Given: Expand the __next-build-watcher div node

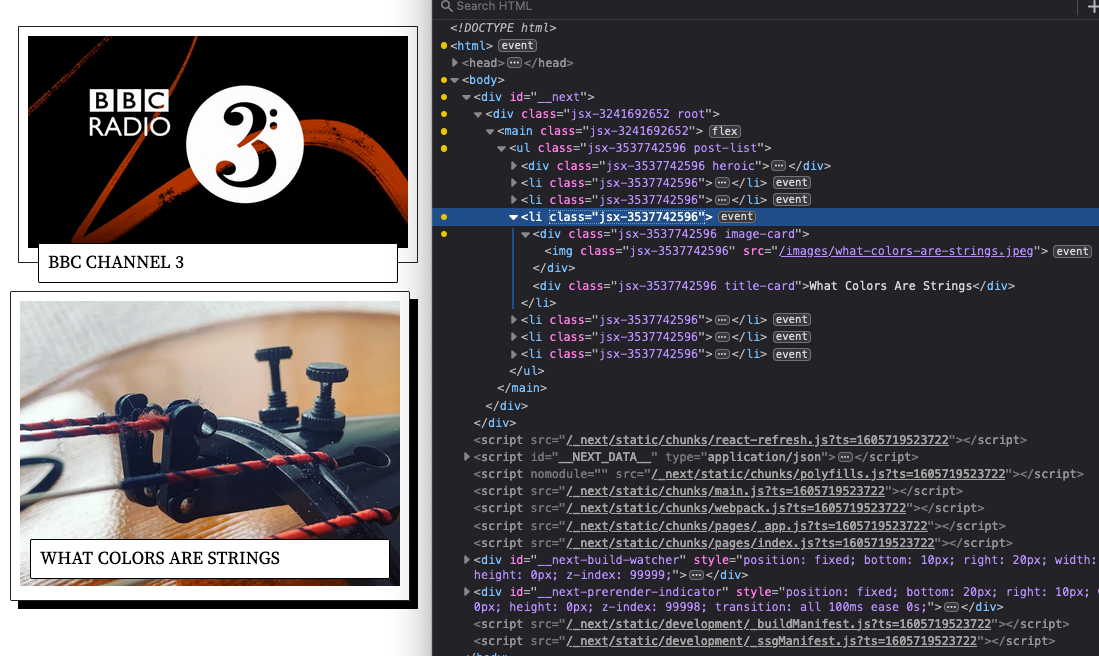Looking at the screenshot, I should tap(467, 560).
